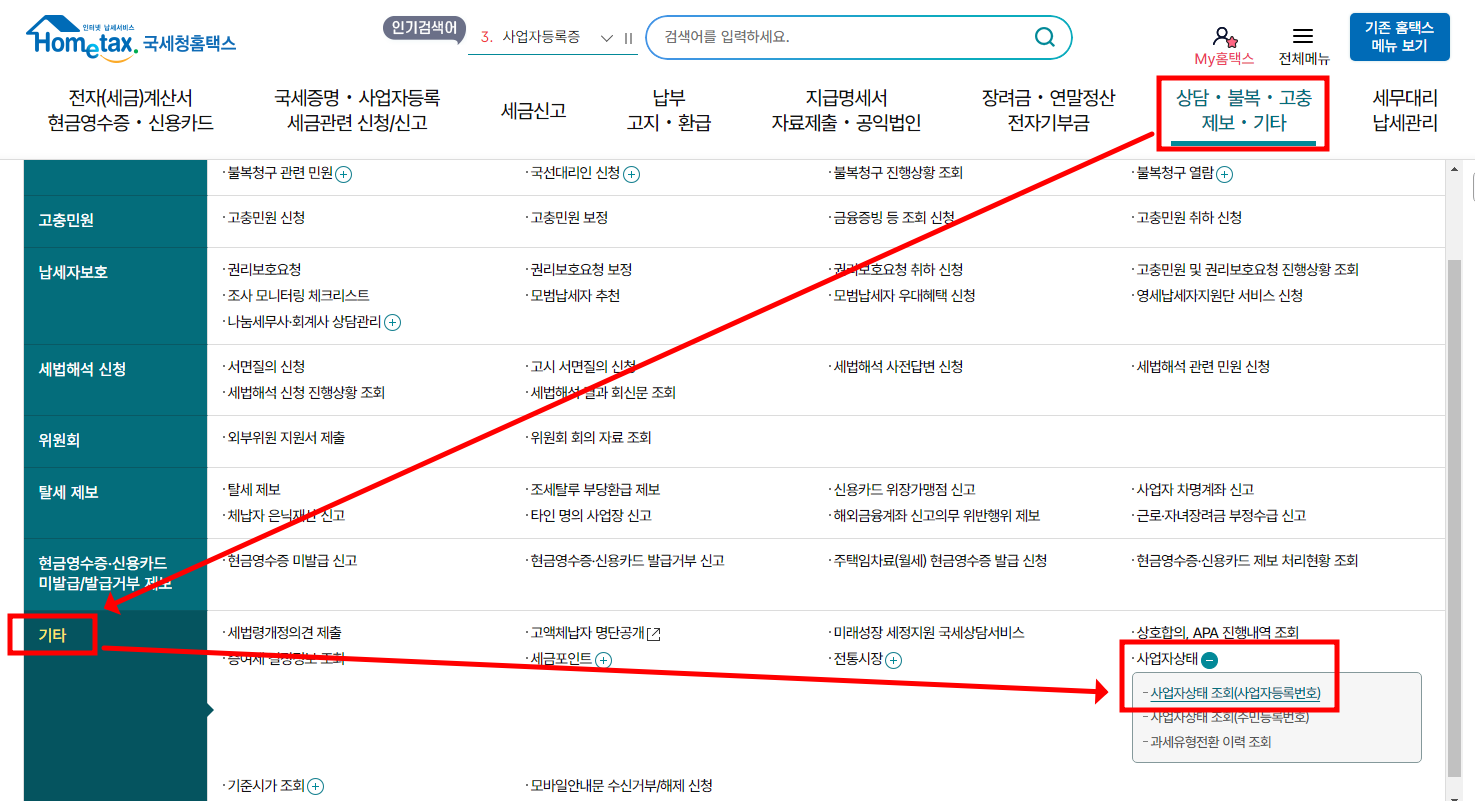Click the 기존 홈택스 메뉴 보기 button
Image resolution: width=1475 pixels, height=801 pixels.
point(1399,36)
